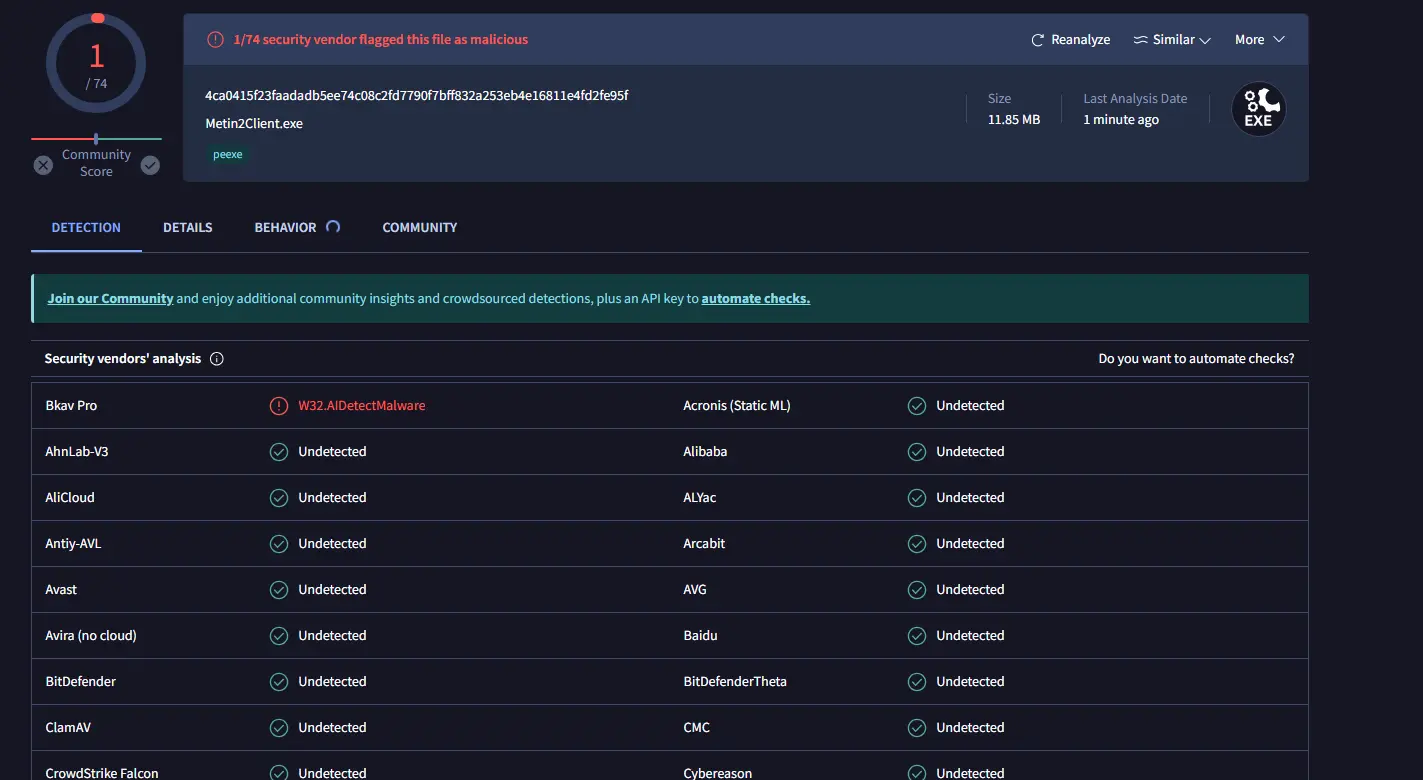Click the Join our Community link

pyautogui.click(x=110, y=299)
